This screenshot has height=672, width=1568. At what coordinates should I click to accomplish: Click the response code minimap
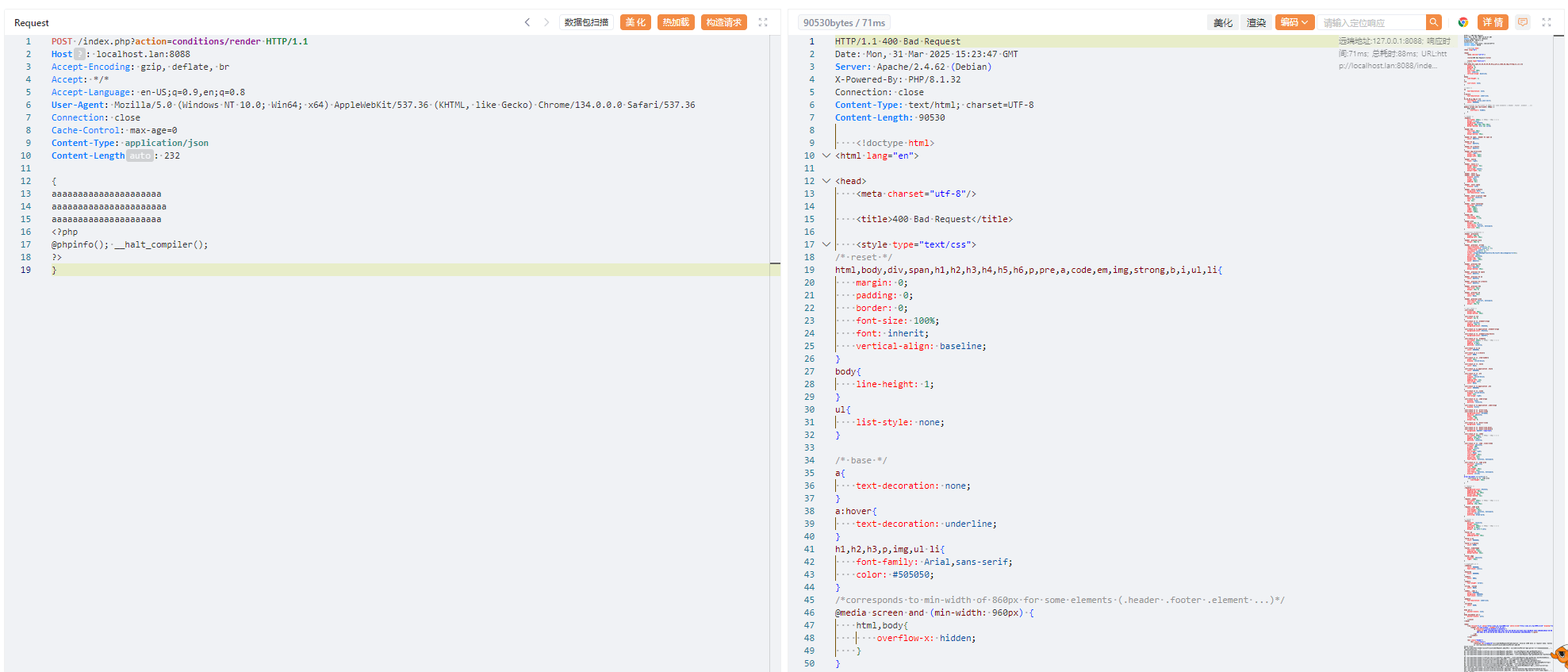[x=1507, y=353]
